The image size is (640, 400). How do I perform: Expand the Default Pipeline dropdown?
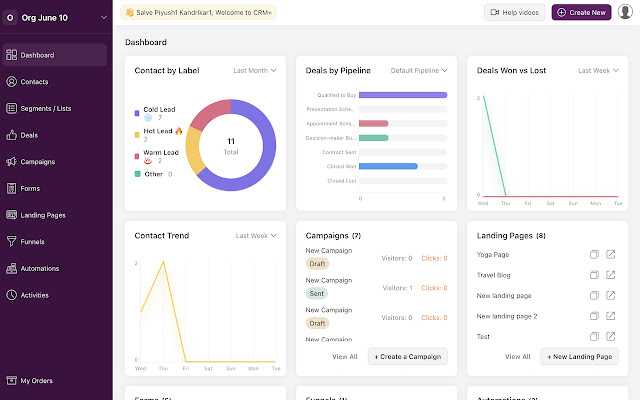coord(418,71)
